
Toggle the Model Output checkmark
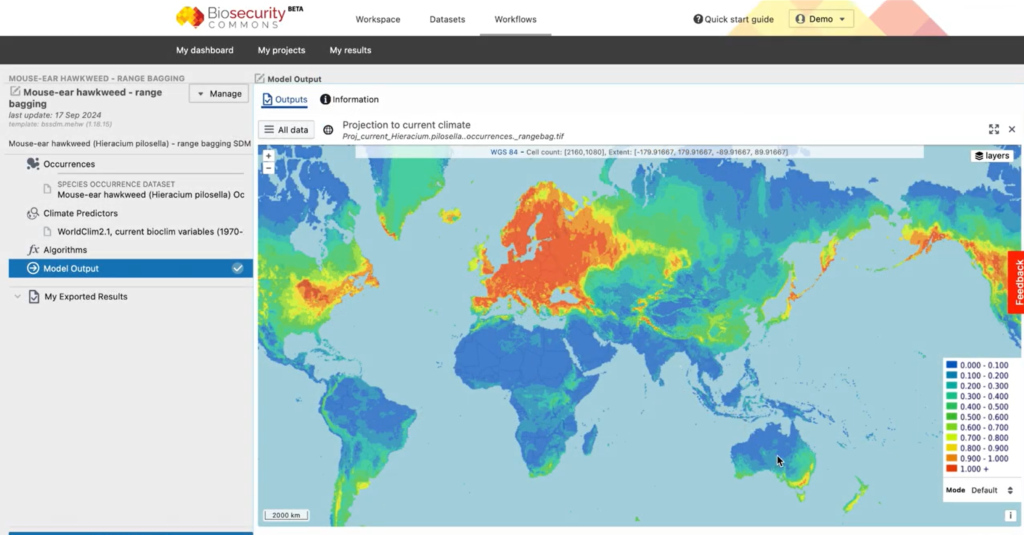[238, 268]
